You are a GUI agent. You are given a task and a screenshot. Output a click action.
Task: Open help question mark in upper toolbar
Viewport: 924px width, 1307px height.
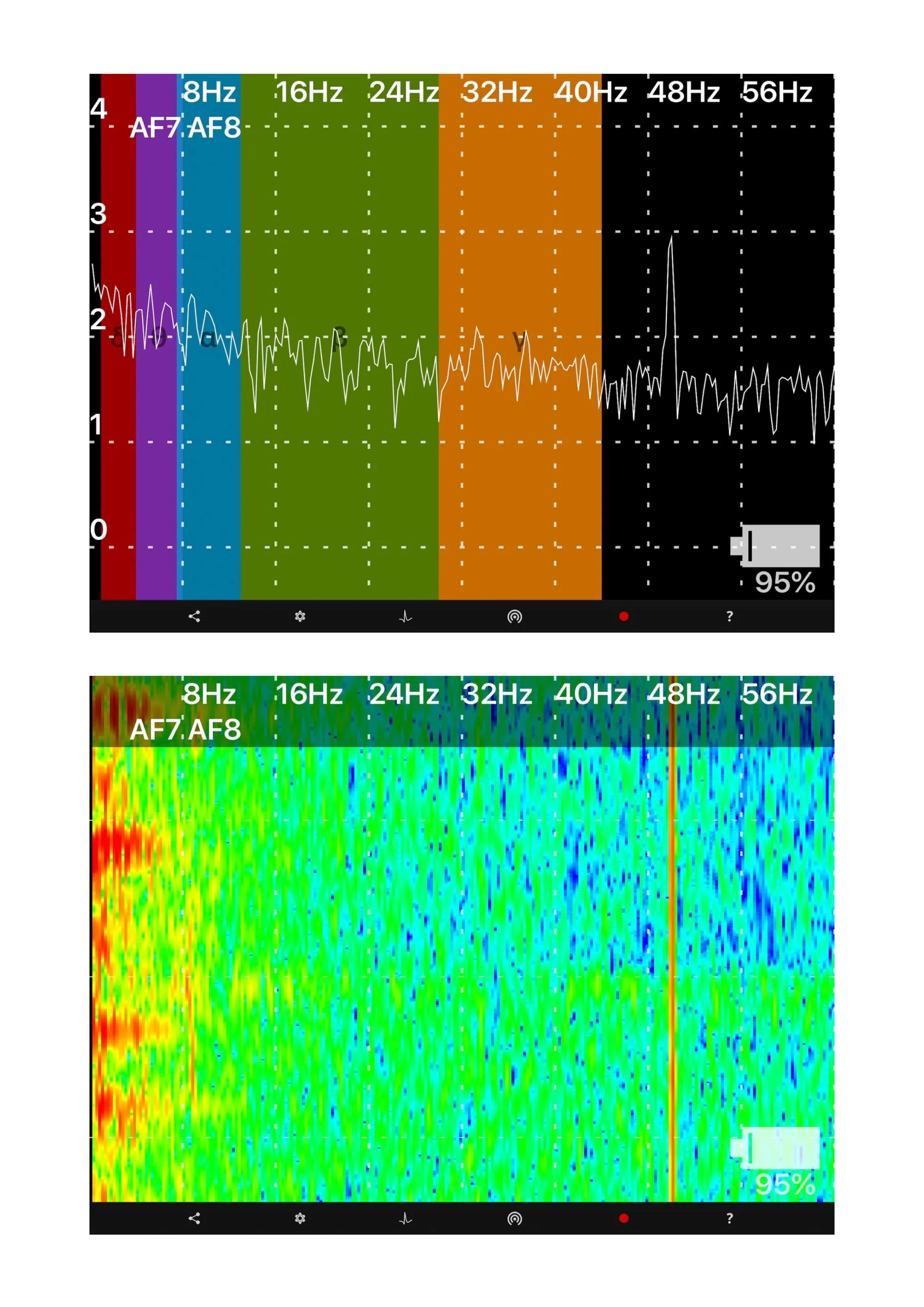(729, 616)
